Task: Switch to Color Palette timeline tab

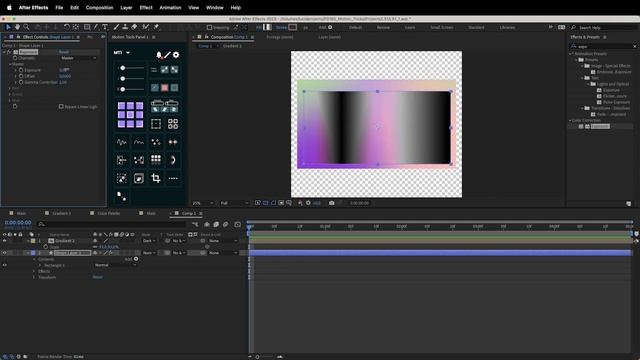Action: 109,213
